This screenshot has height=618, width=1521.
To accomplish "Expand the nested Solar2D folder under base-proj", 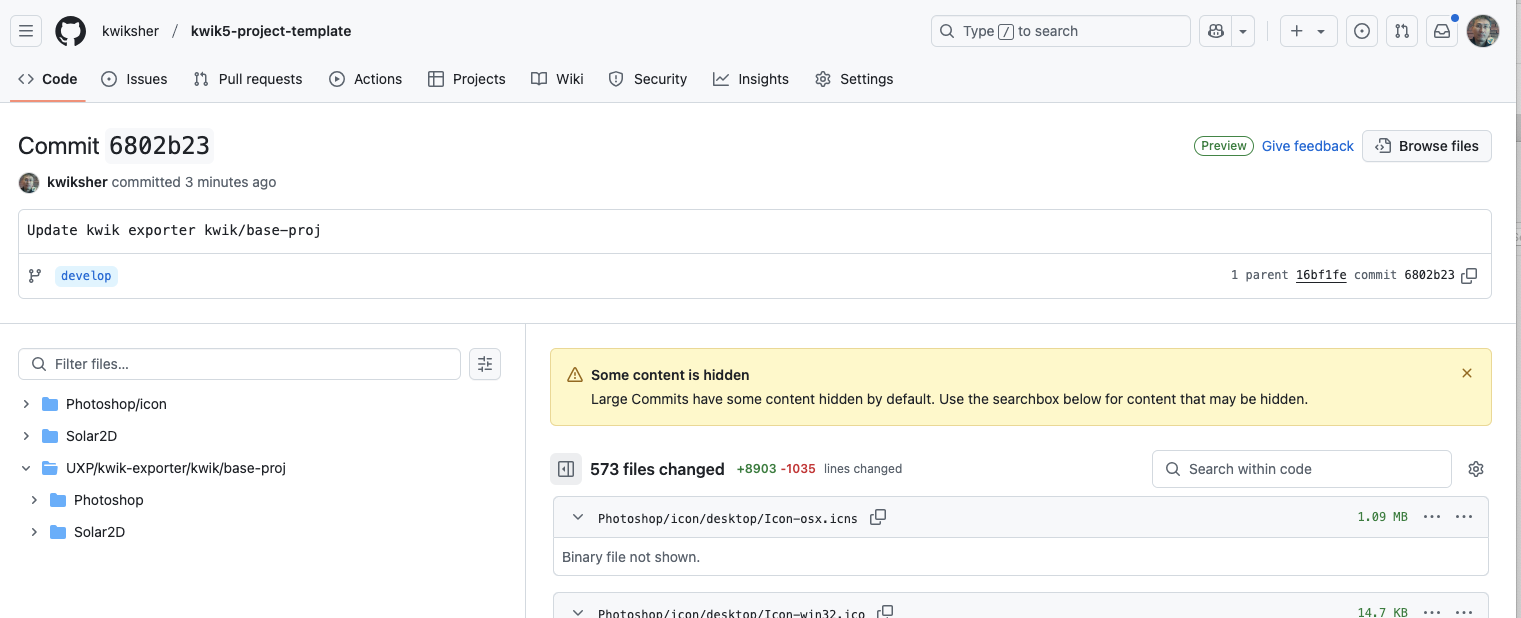I will (34, 532).
